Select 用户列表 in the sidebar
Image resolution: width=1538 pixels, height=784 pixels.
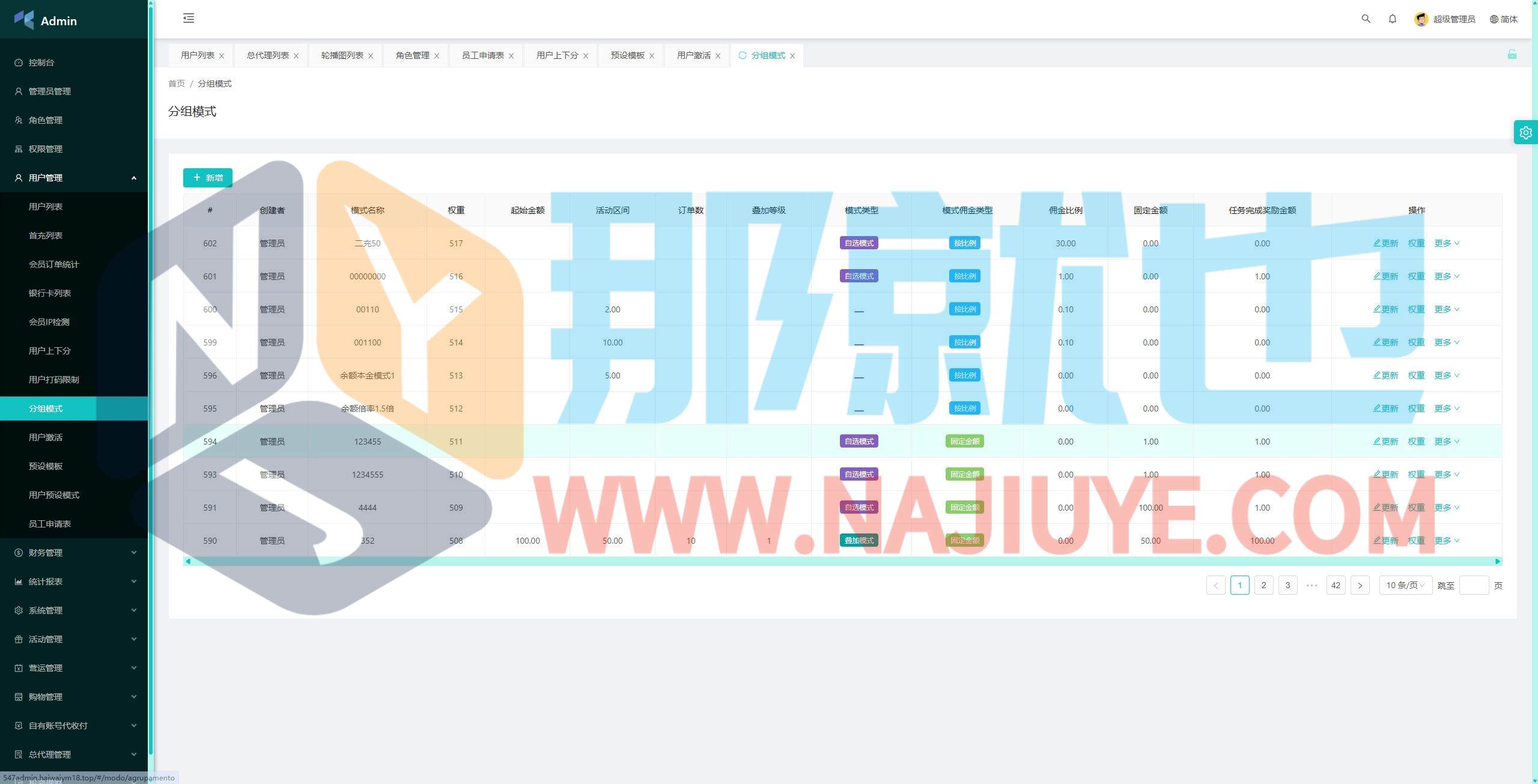pyautogui.click(x=46, y=207)
